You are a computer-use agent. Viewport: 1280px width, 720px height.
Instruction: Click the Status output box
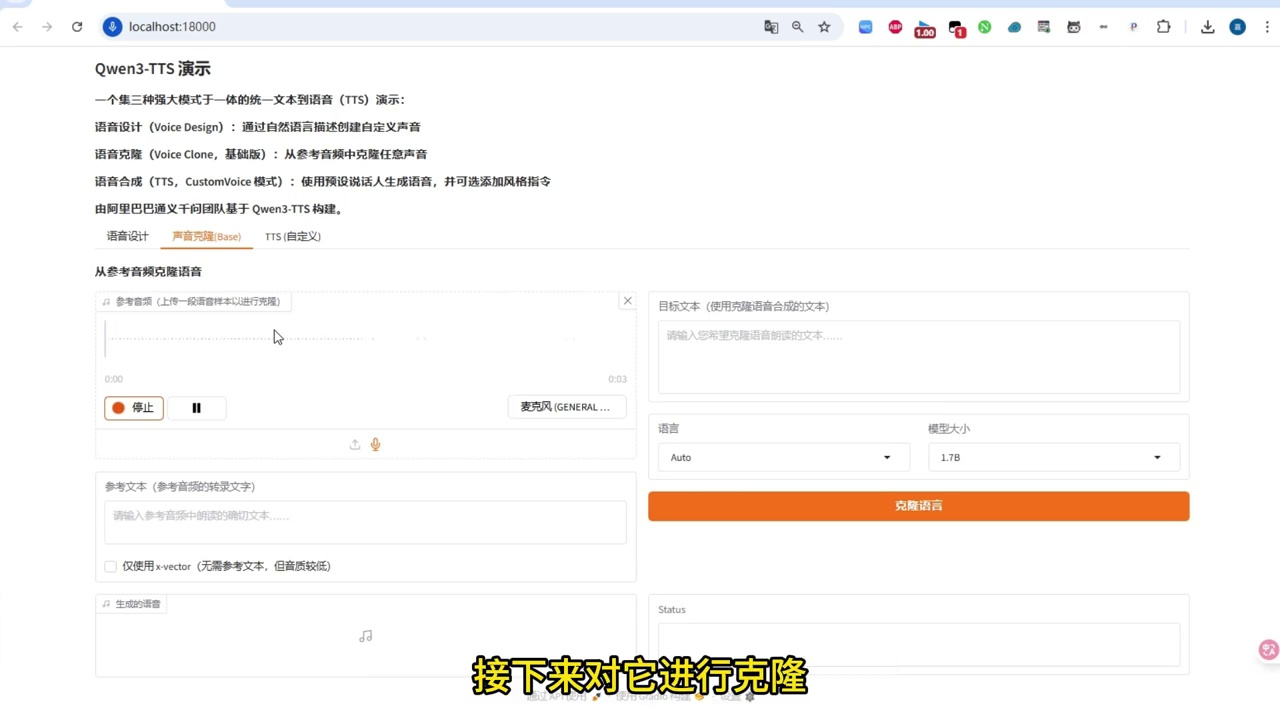click(x=919, y=645)
